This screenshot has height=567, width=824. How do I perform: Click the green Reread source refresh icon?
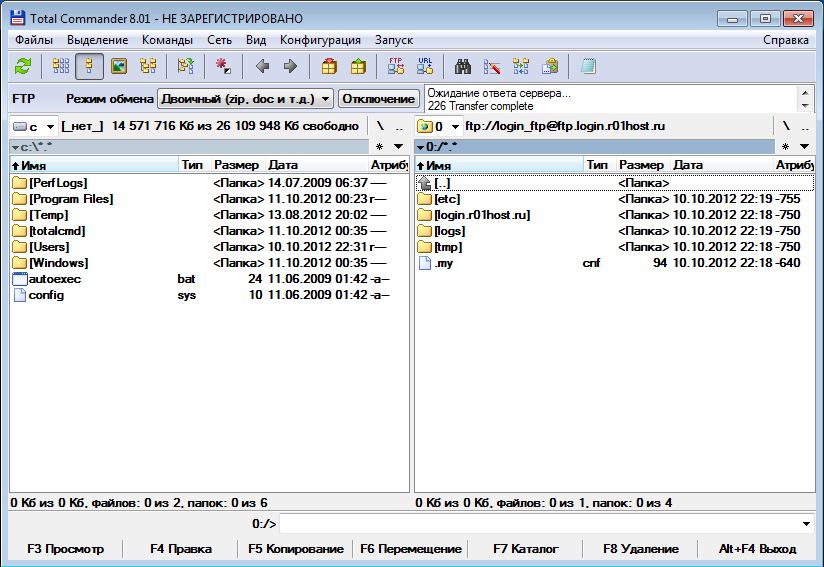(x=23, y=66)
